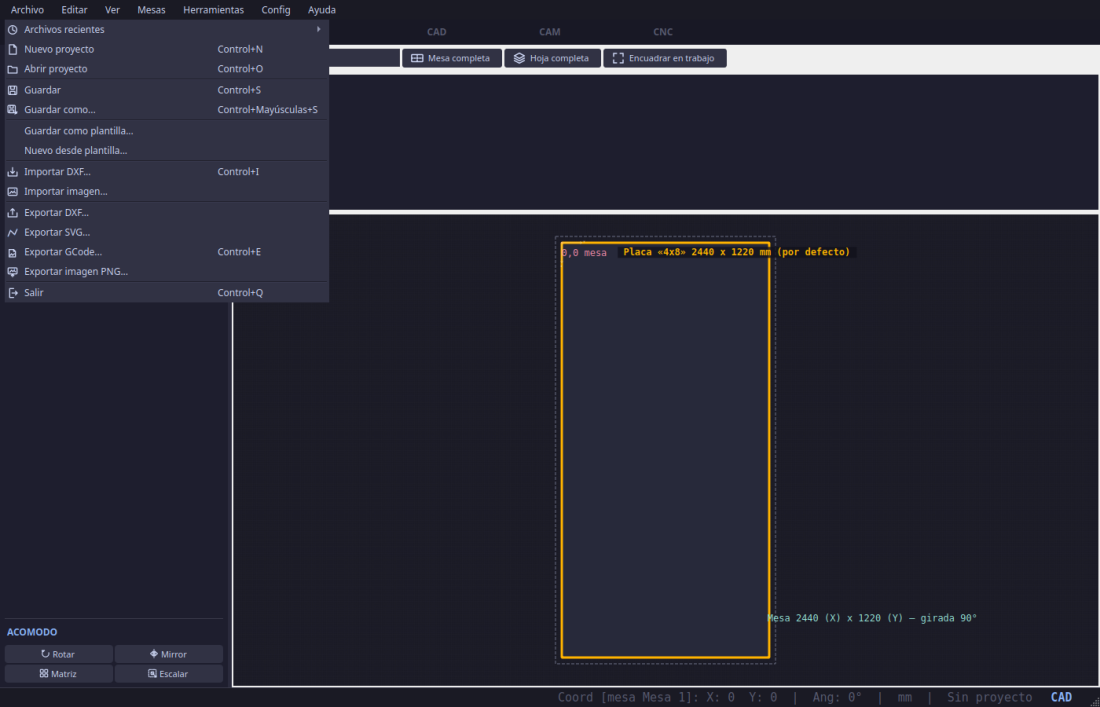
Task: Click the mm units indicator in status bar
Action: [x=905, y=697]
